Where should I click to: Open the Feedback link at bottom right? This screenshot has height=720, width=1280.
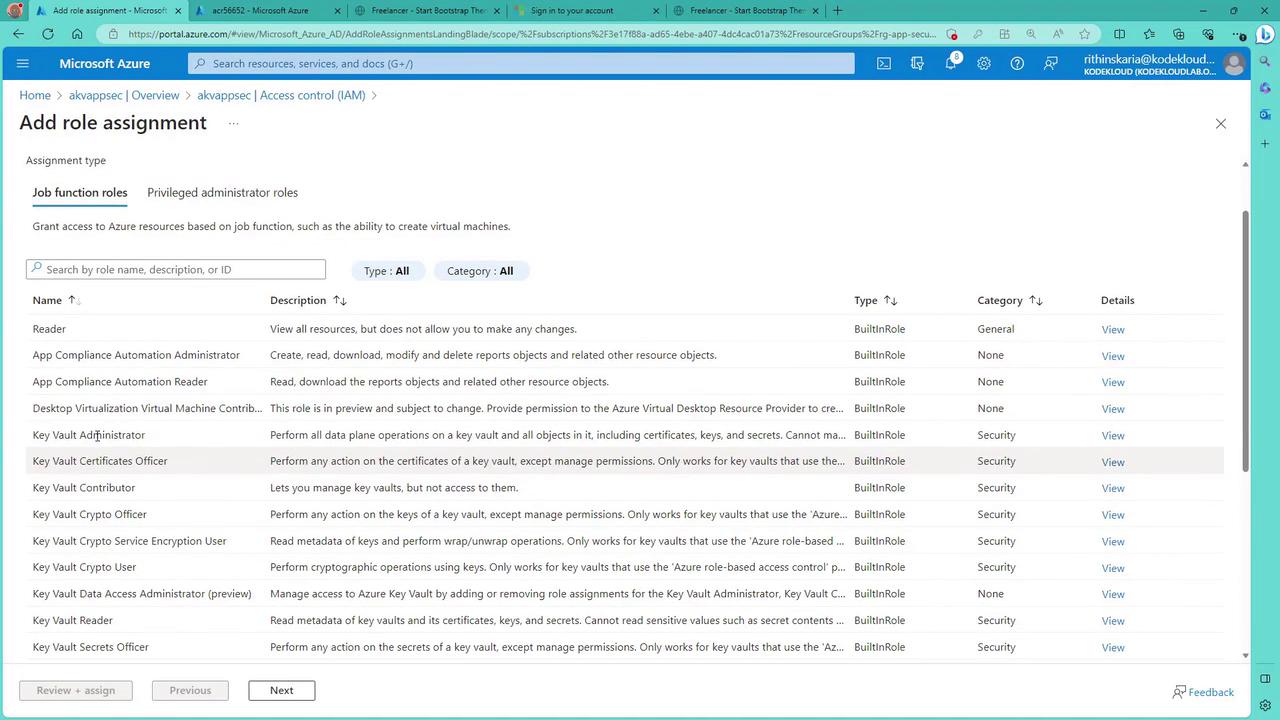(x=1203, y=692)
